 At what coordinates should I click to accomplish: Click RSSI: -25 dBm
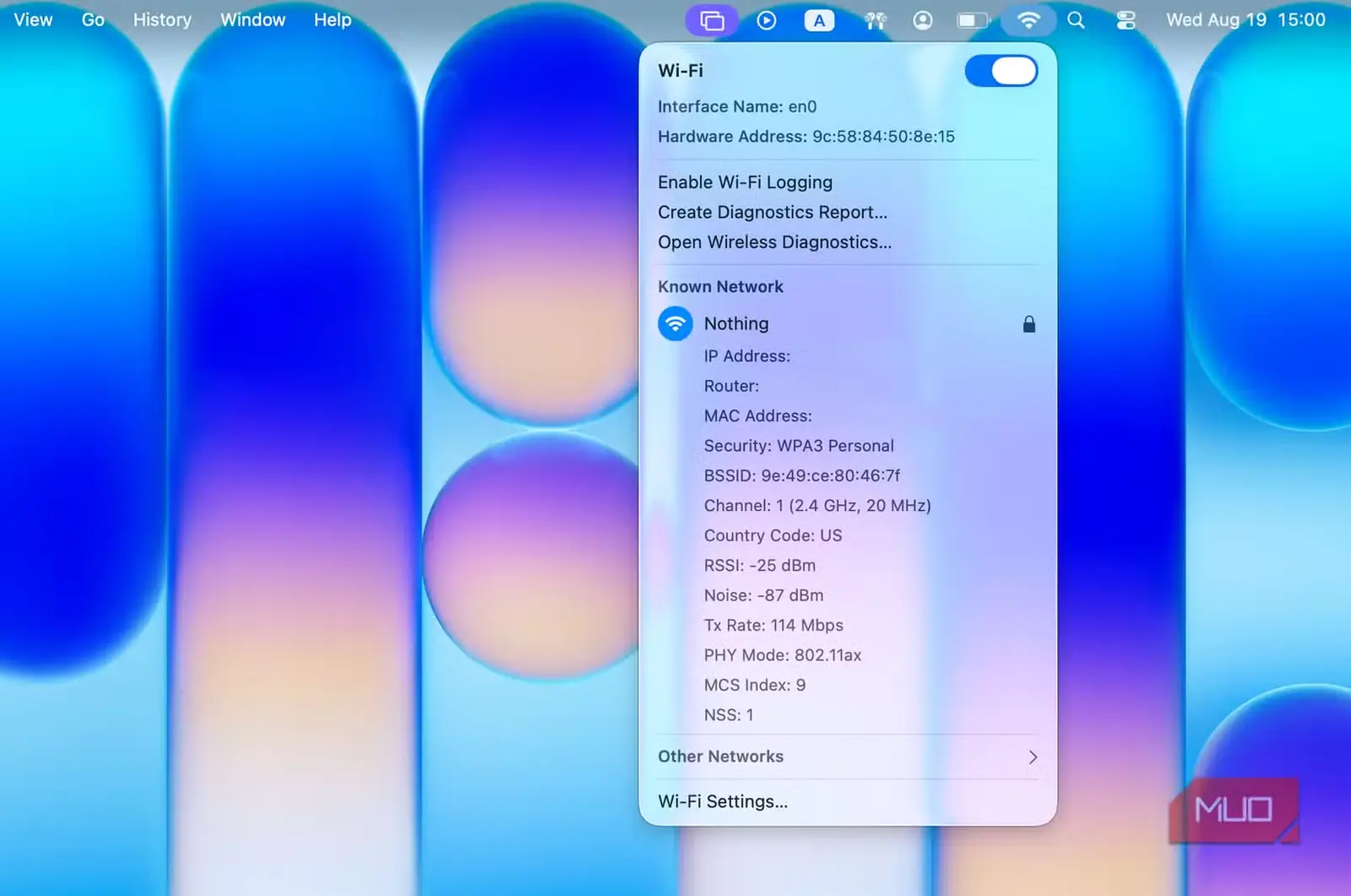tap(760, 566)
